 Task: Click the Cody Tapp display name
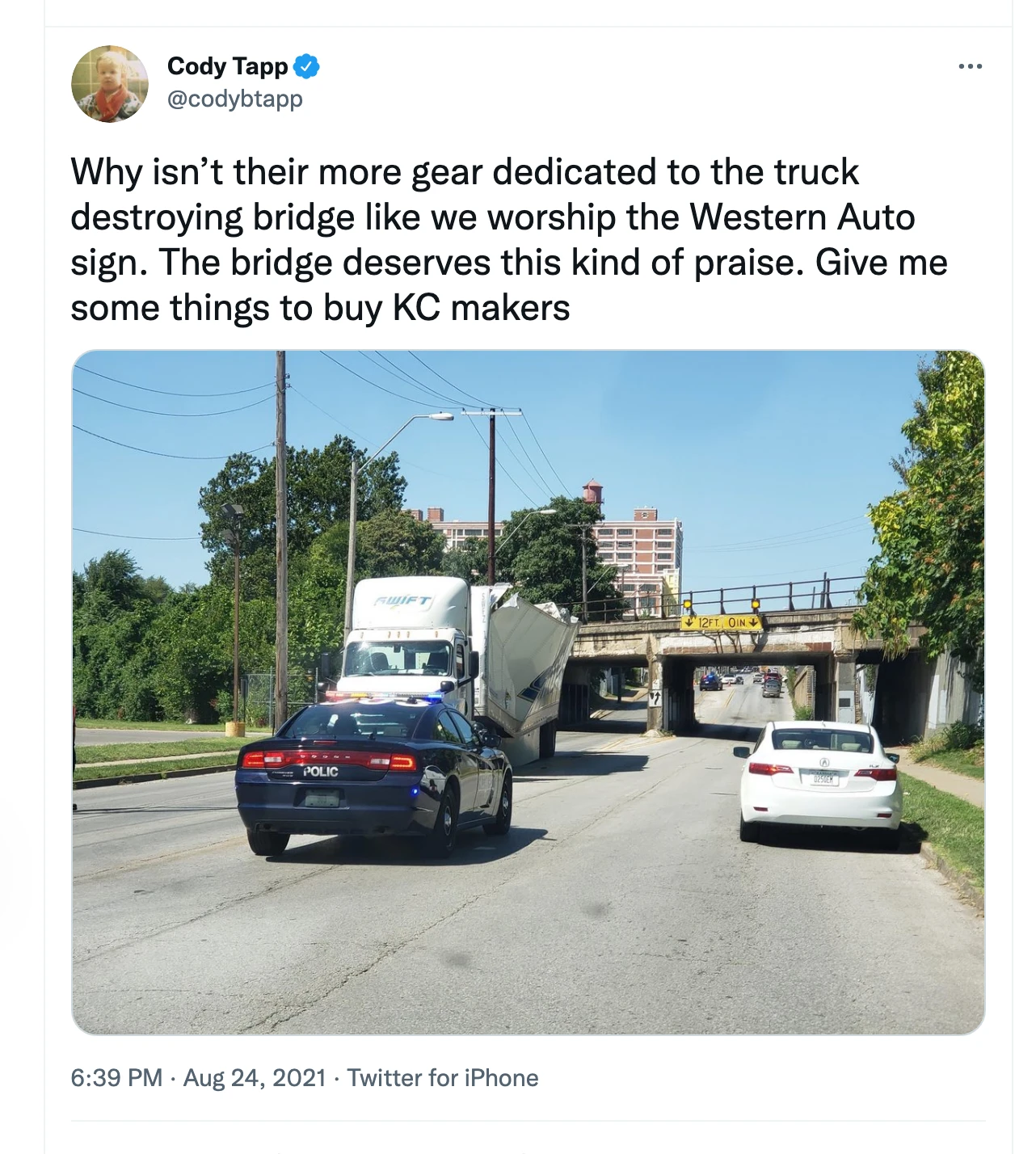tap(227, 66)
